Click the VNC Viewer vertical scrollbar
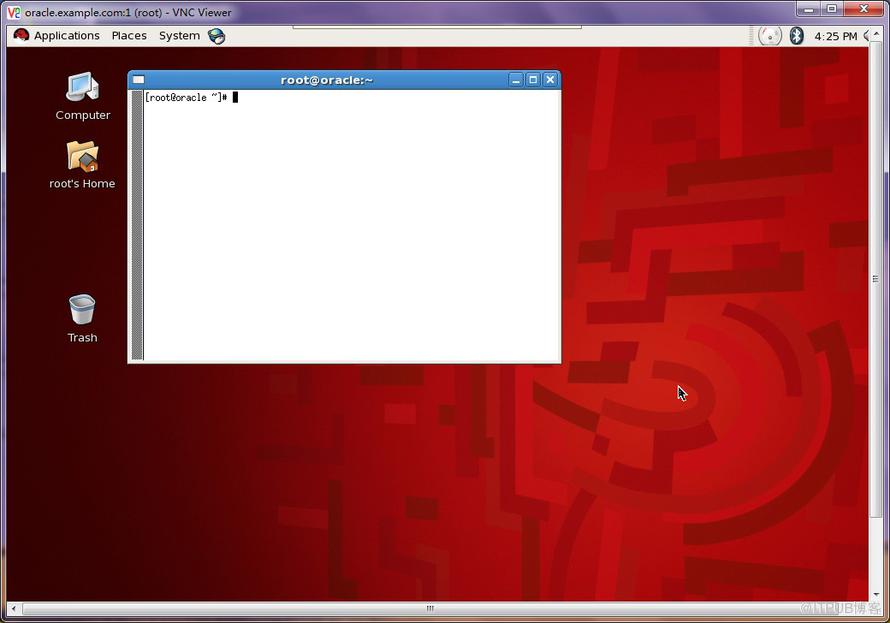 pyautogui.click(x=875, y=279)
